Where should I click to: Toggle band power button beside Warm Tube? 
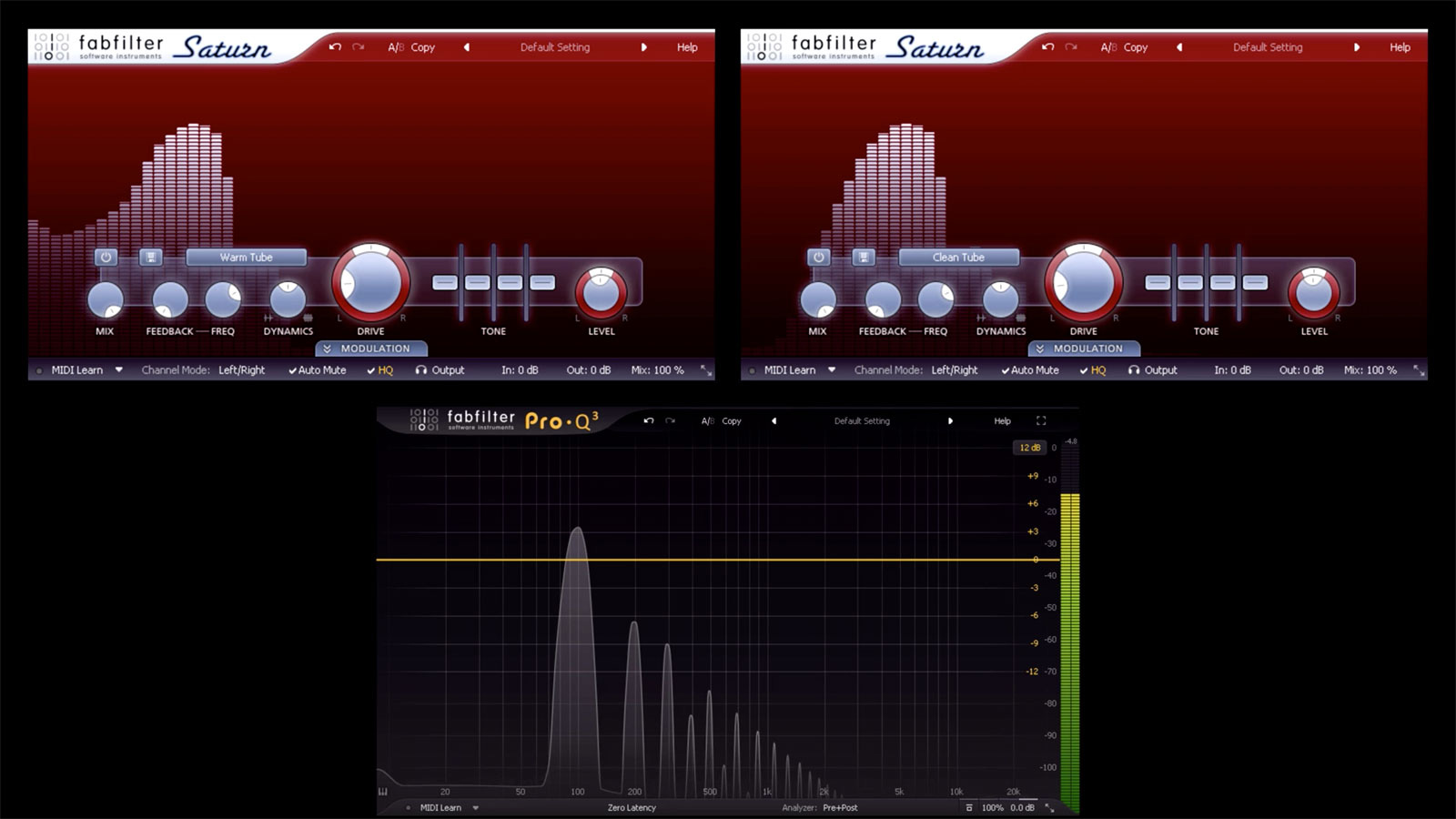pyautogui.click(x=106, y=258)
